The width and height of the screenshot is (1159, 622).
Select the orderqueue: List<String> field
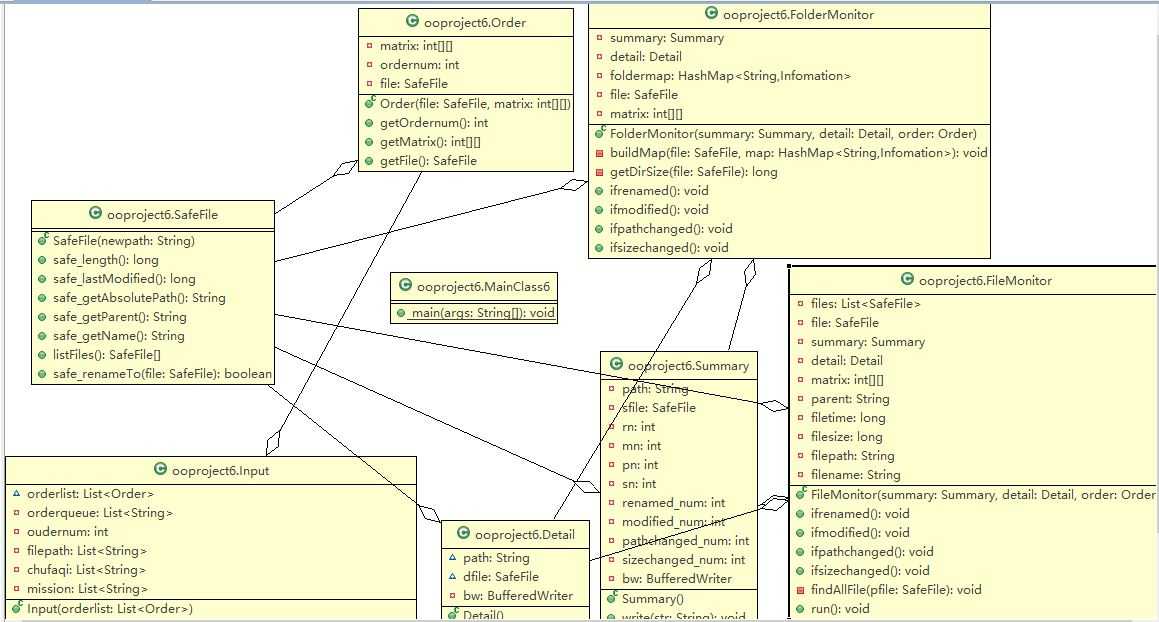click(100, 513)
